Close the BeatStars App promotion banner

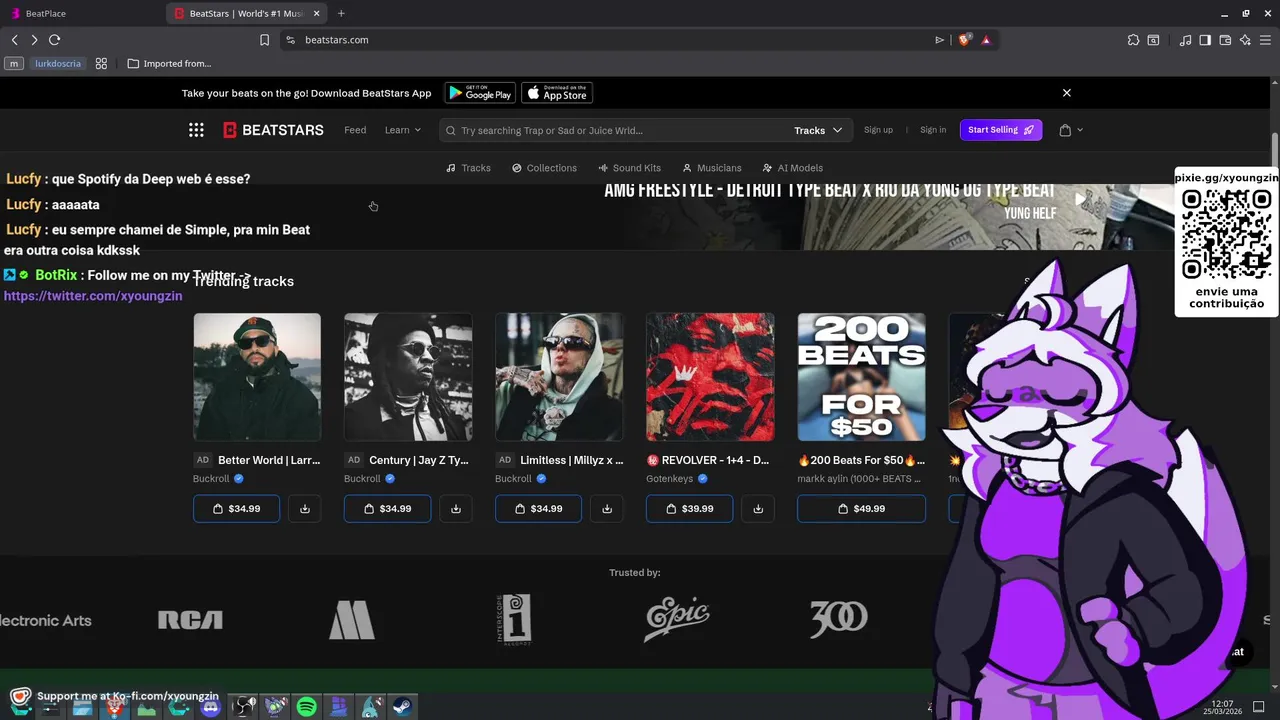click(x=1066, y=93)
